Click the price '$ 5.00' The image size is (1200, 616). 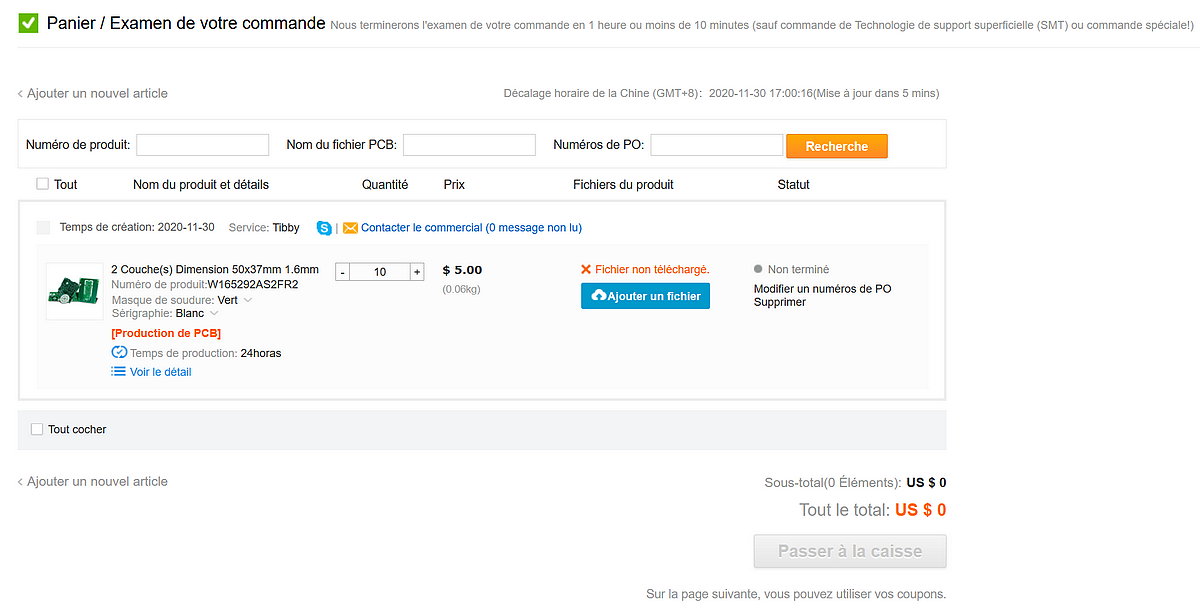coord(462,270)
